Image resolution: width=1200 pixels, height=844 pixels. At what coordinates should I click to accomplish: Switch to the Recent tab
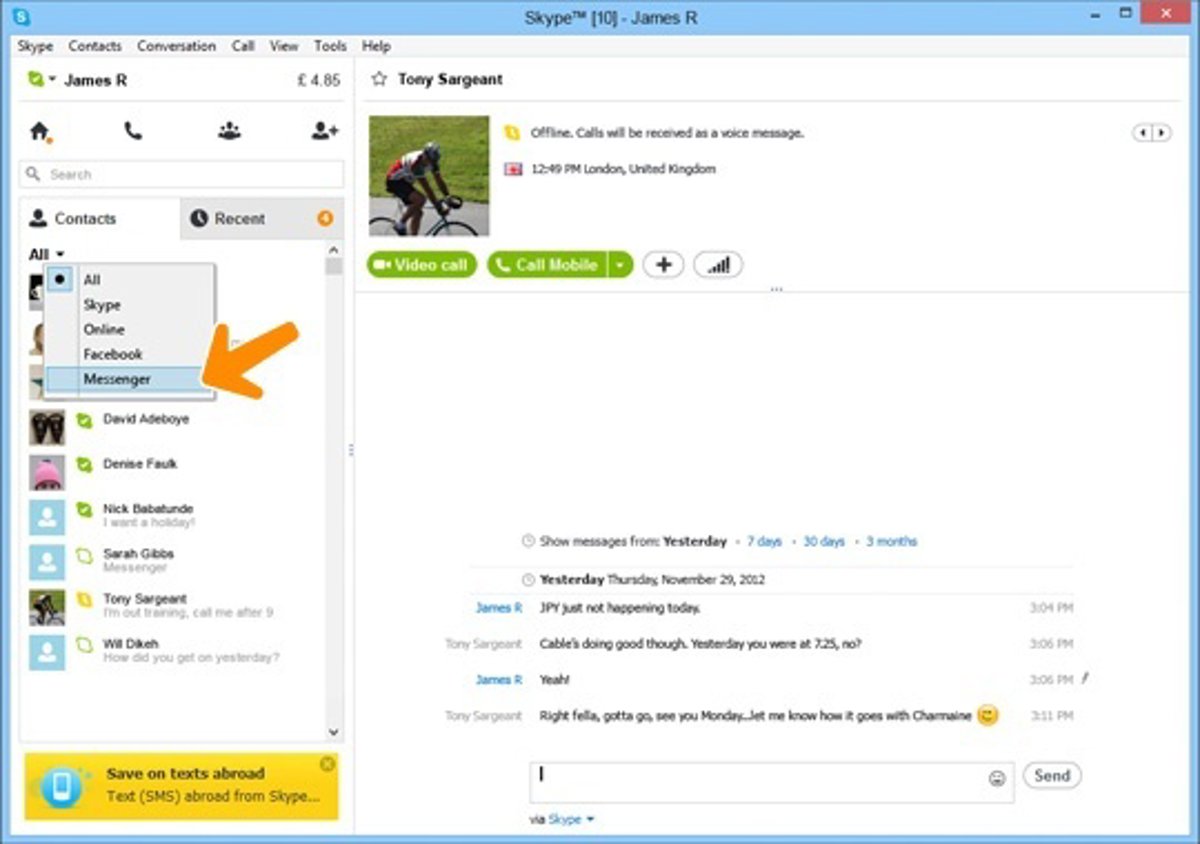click(240, 219)
